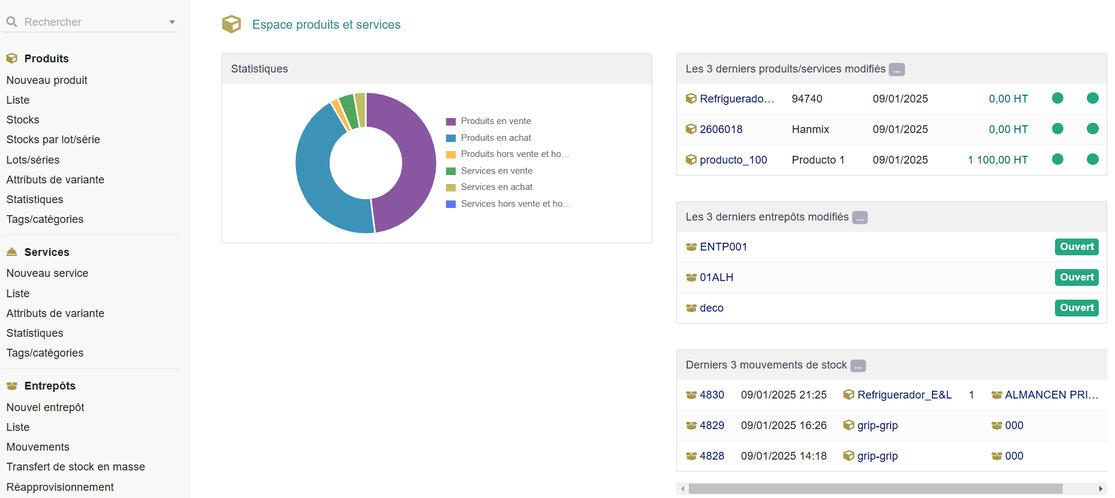1115x498 pixels.
Task: Click warehouse icon beside ENTP001
Action: click(x=690, y=247)
